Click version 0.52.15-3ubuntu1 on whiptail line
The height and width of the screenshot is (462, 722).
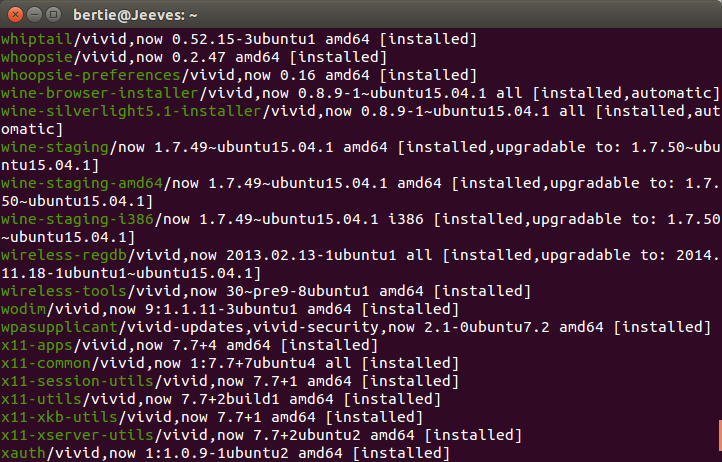pyautogui.click(x=244, y=39)
